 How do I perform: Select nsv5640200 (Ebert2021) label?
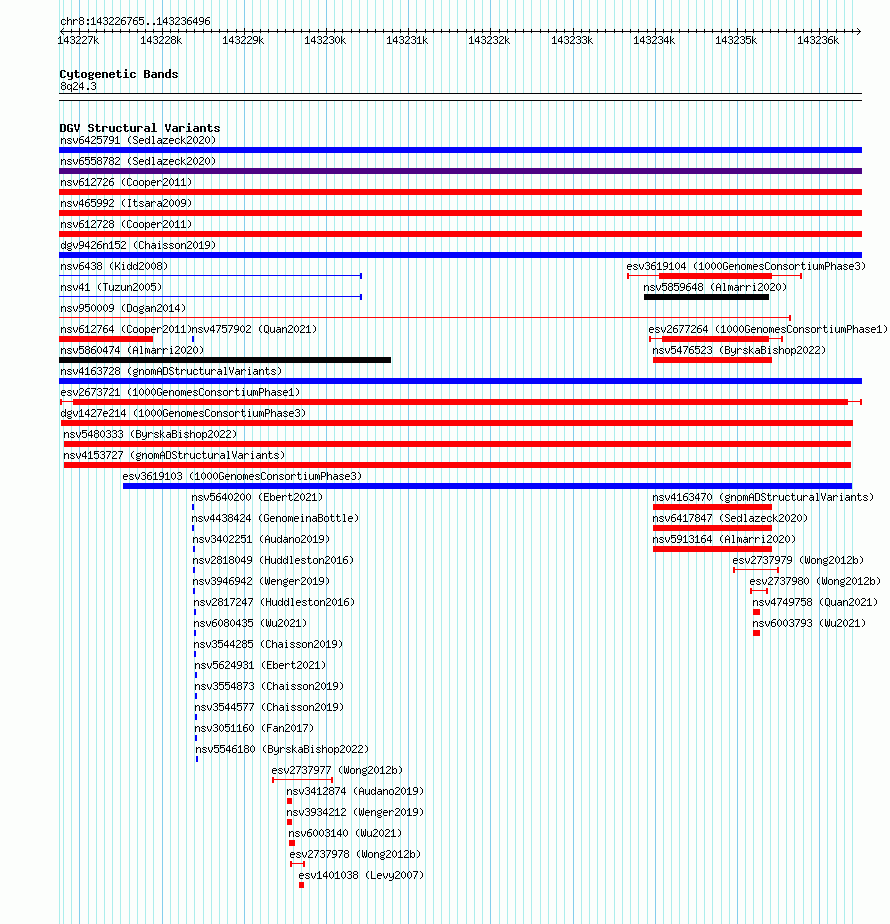[258, 497]
